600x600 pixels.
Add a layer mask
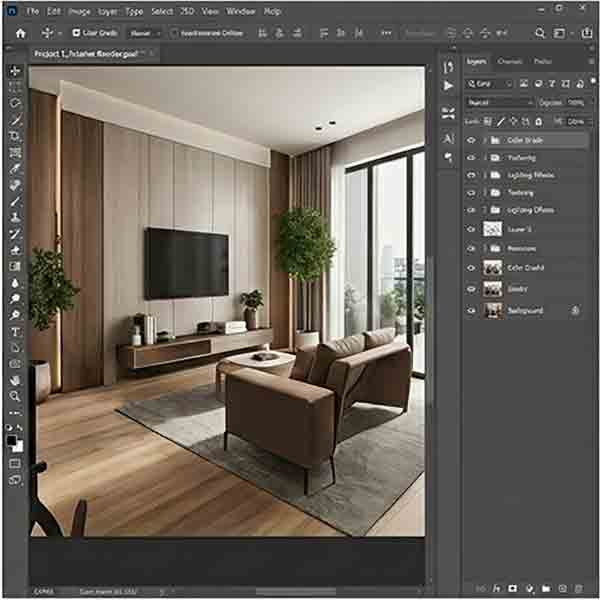click(x=512, y=588)
